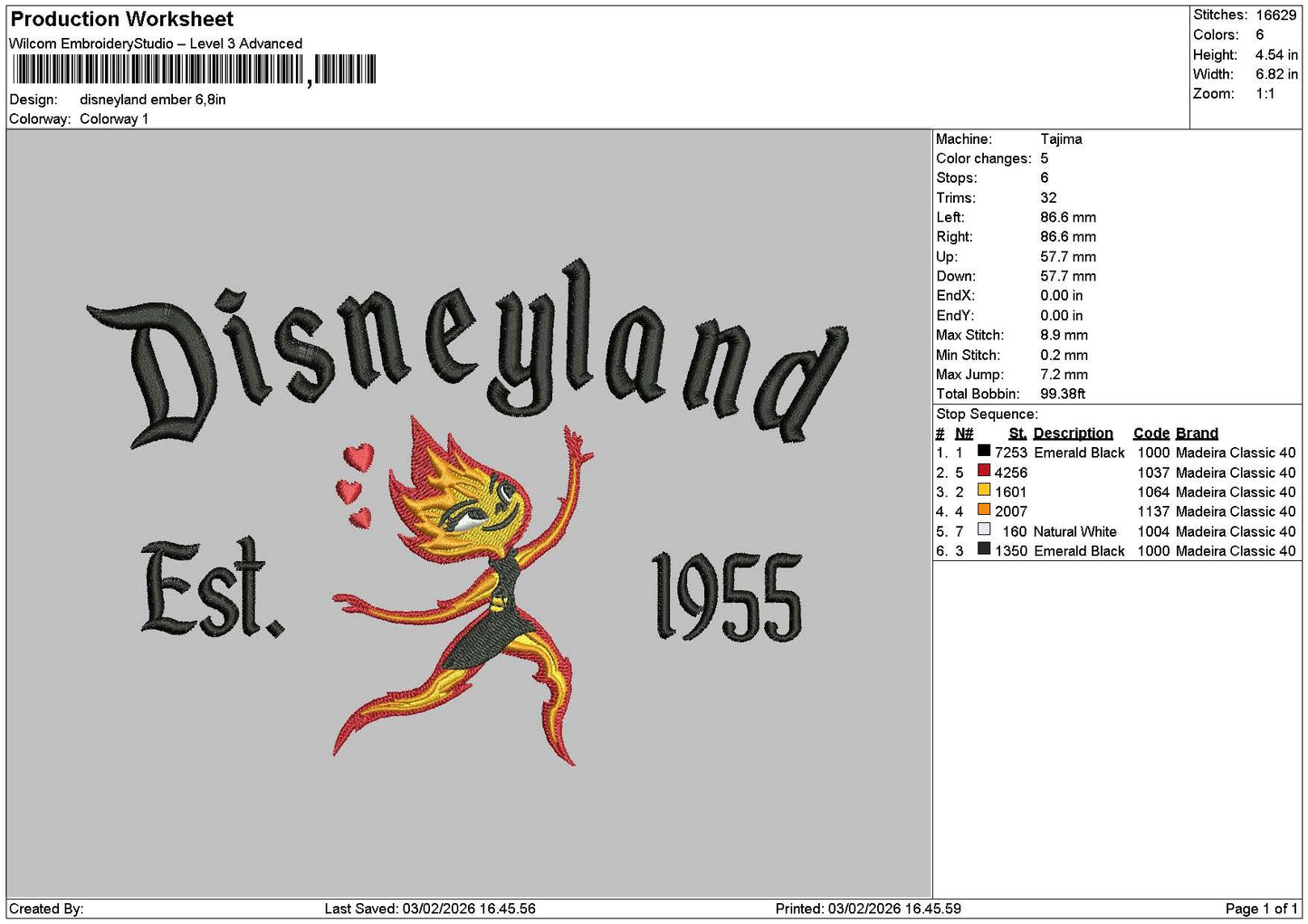Click the embroidered '1955' text in preview
Viewport: 1308px width, 924px height.
[727, 596]
